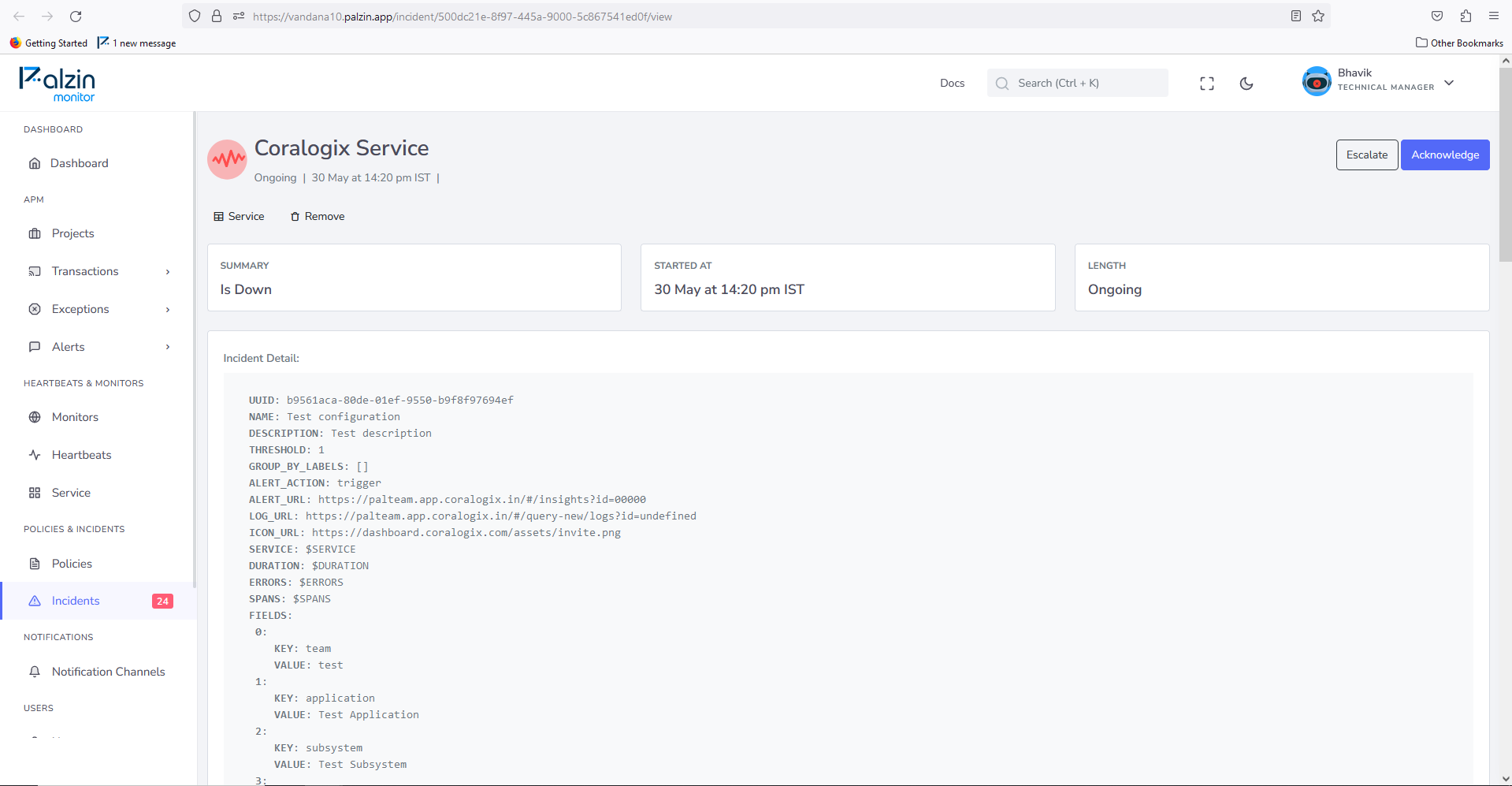Remove this incident
Viewport: 1512px width, 786px height.
tap(317, 216)
